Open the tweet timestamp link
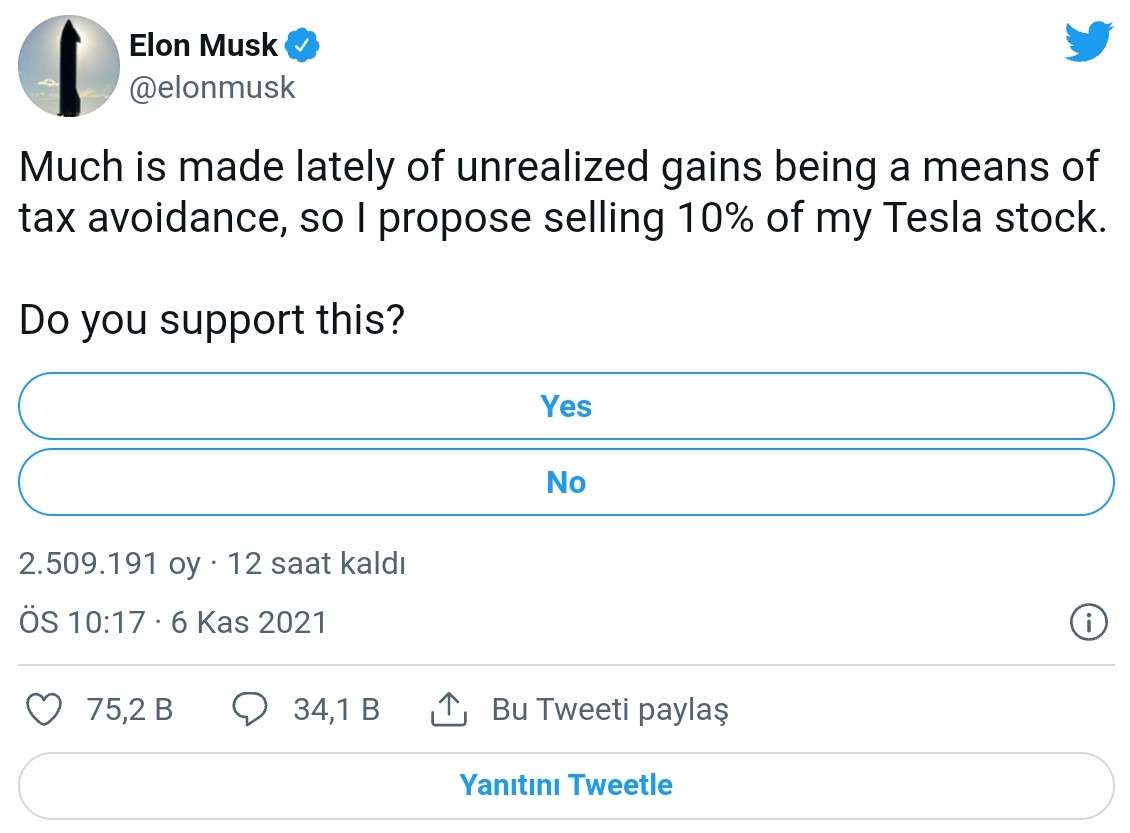This screenshot has width=1130, height=833. [172, 622]
